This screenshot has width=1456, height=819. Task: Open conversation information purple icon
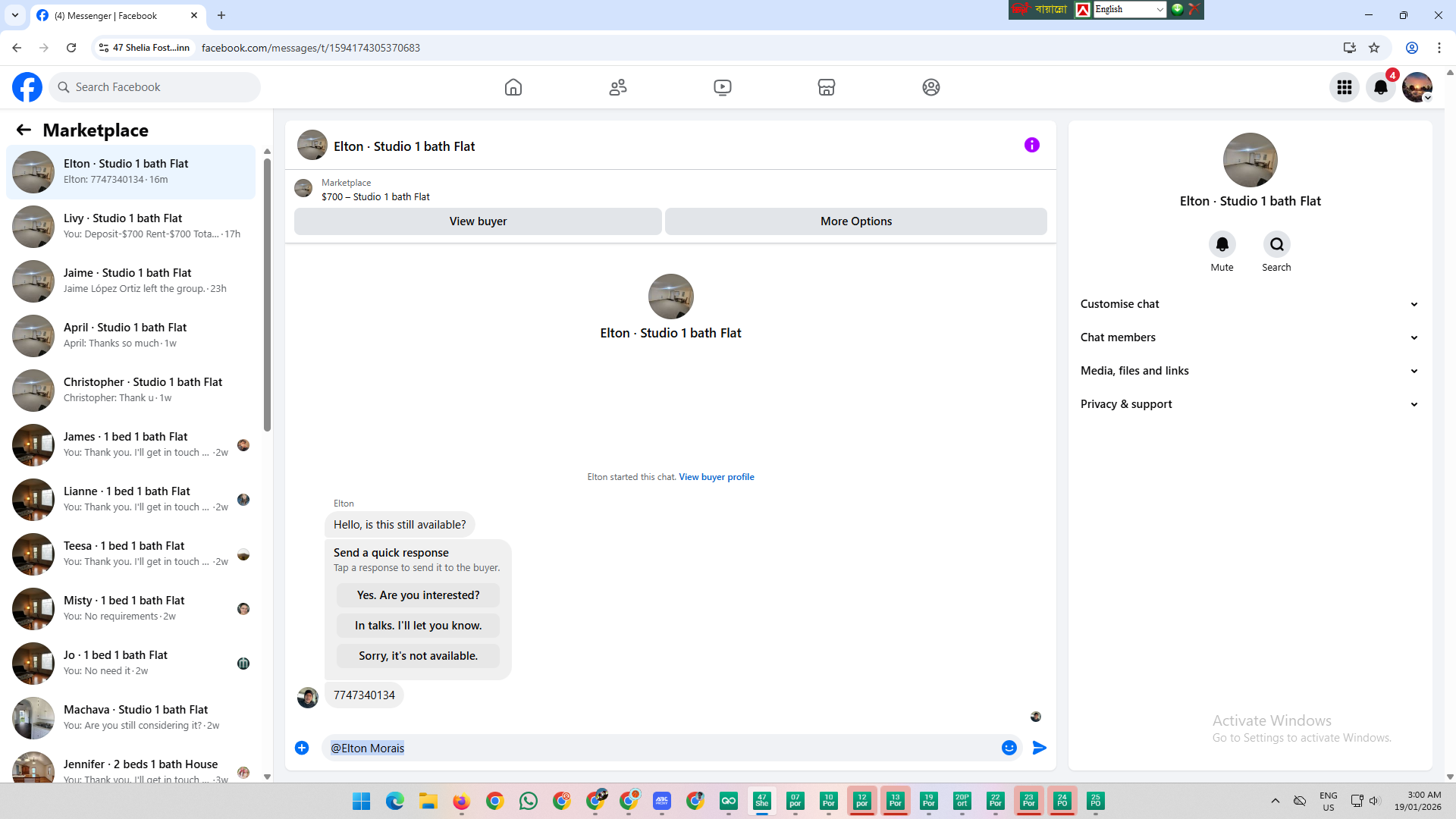point(1032,145)
